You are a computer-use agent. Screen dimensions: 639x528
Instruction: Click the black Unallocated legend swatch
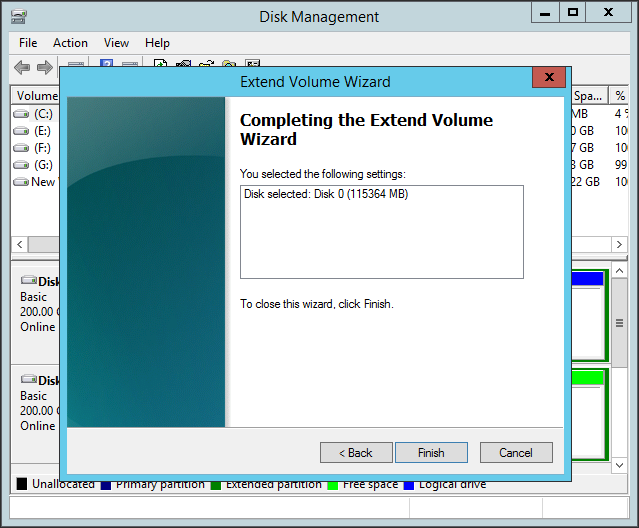click(x=22, y=484)
